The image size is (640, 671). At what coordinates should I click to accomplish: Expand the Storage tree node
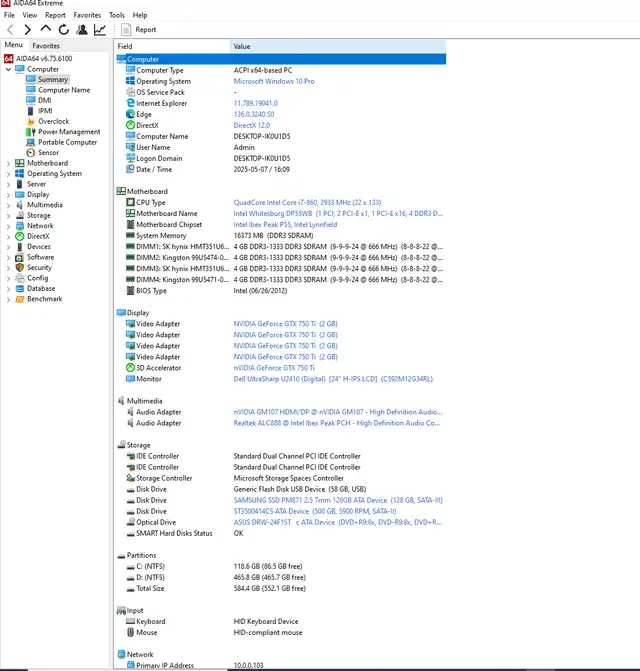tap(8, 216)
